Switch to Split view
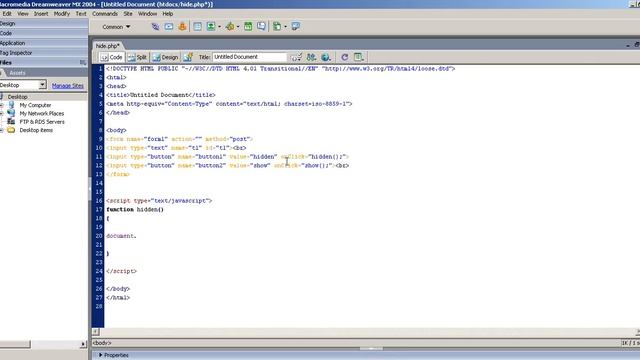640x360 pixels. point(137,57)
